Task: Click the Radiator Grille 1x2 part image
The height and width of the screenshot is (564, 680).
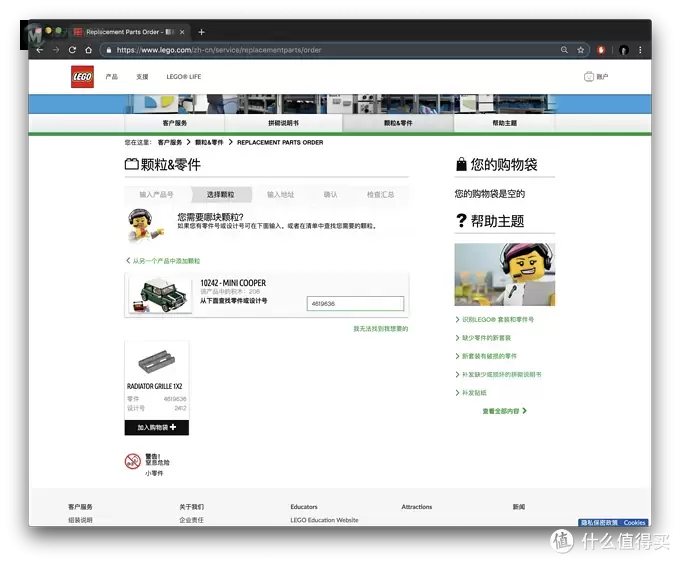Action: [x=157, y=362]
